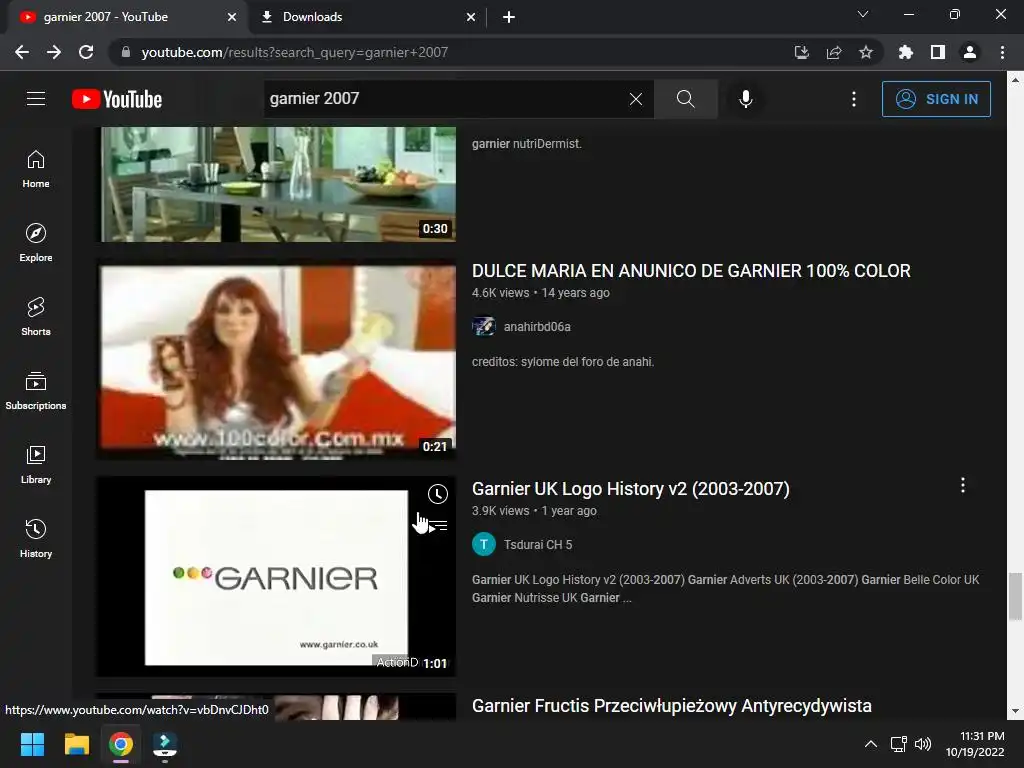Open Garnier UK Logo History v2 video title
Screen dimensions: 1024x768
click(631, 489)
